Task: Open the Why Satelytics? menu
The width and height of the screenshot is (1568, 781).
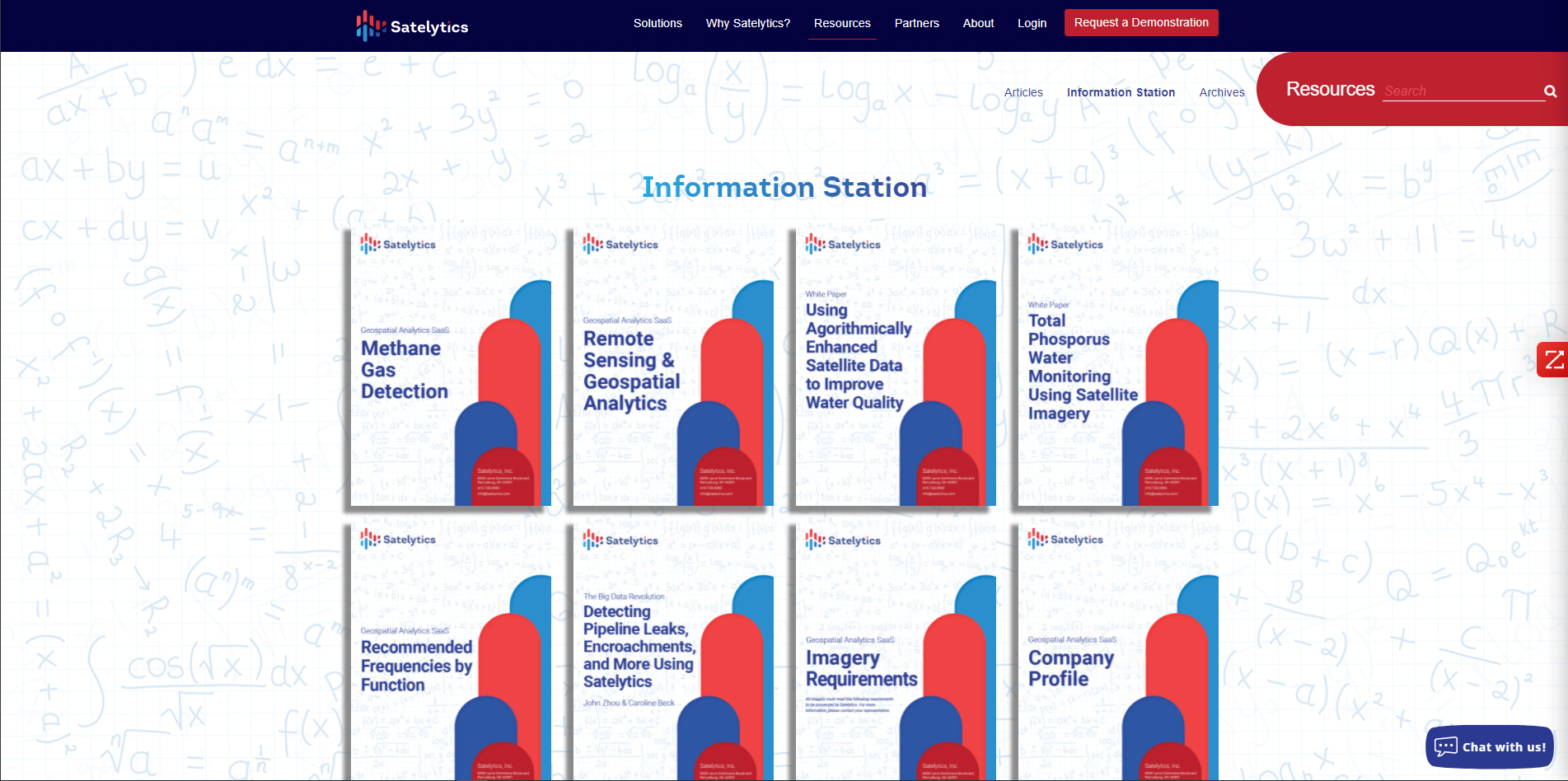Action: [x=747, y=23]
